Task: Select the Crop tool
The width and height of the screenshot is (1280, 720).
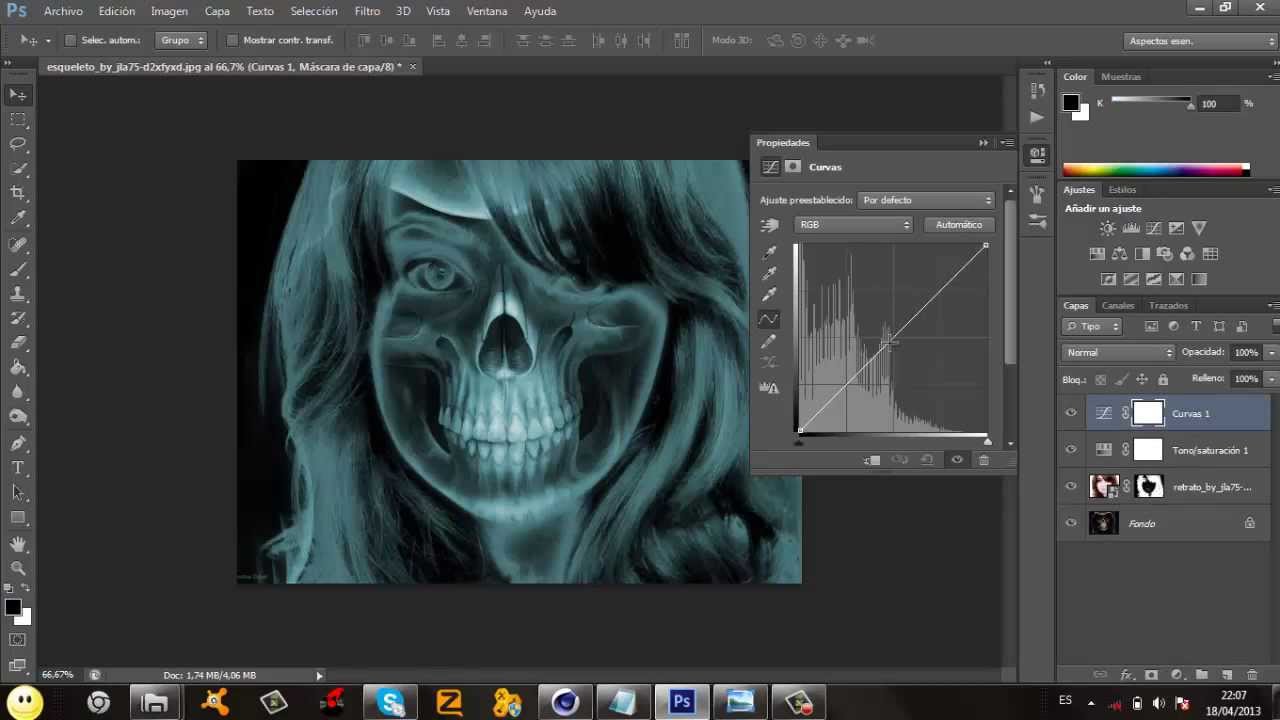Action: click(x=18, y=193)
